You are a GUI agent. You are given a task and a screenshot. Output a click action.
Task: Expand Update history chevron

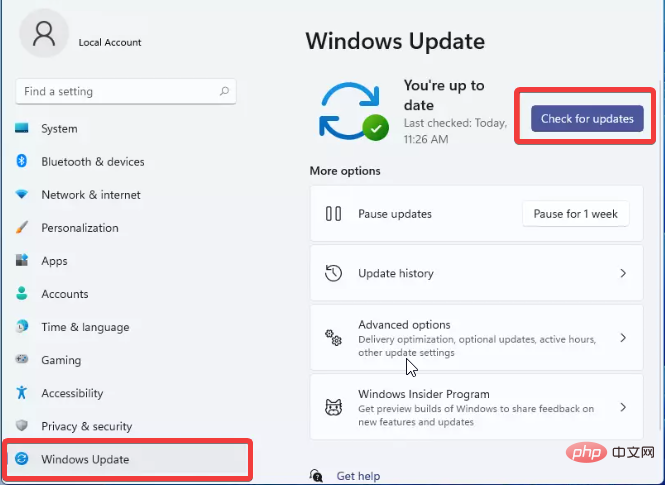click(x=623, y=273)
